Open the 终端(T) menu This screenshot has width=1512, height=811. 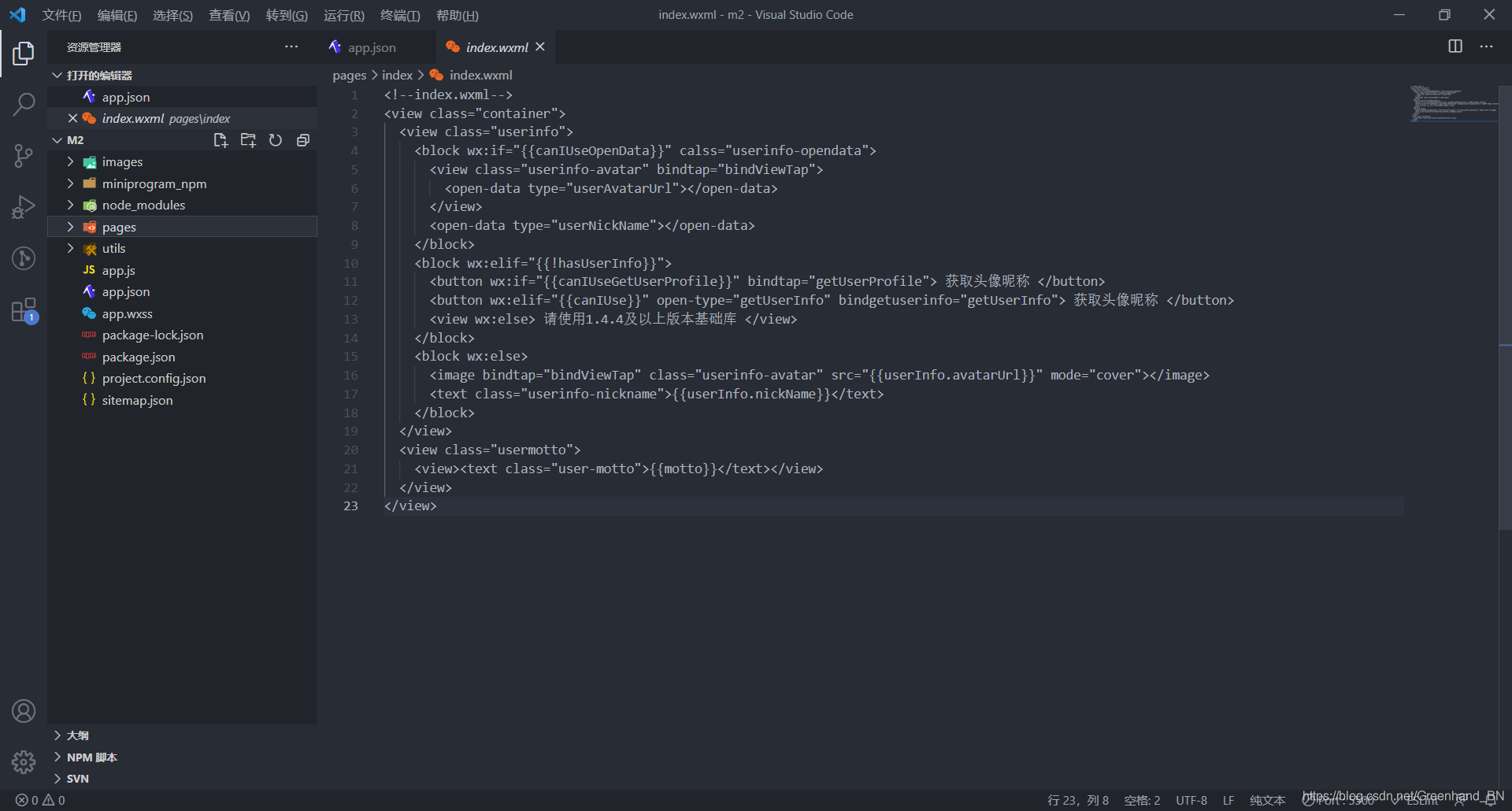[x=400, y=15]
